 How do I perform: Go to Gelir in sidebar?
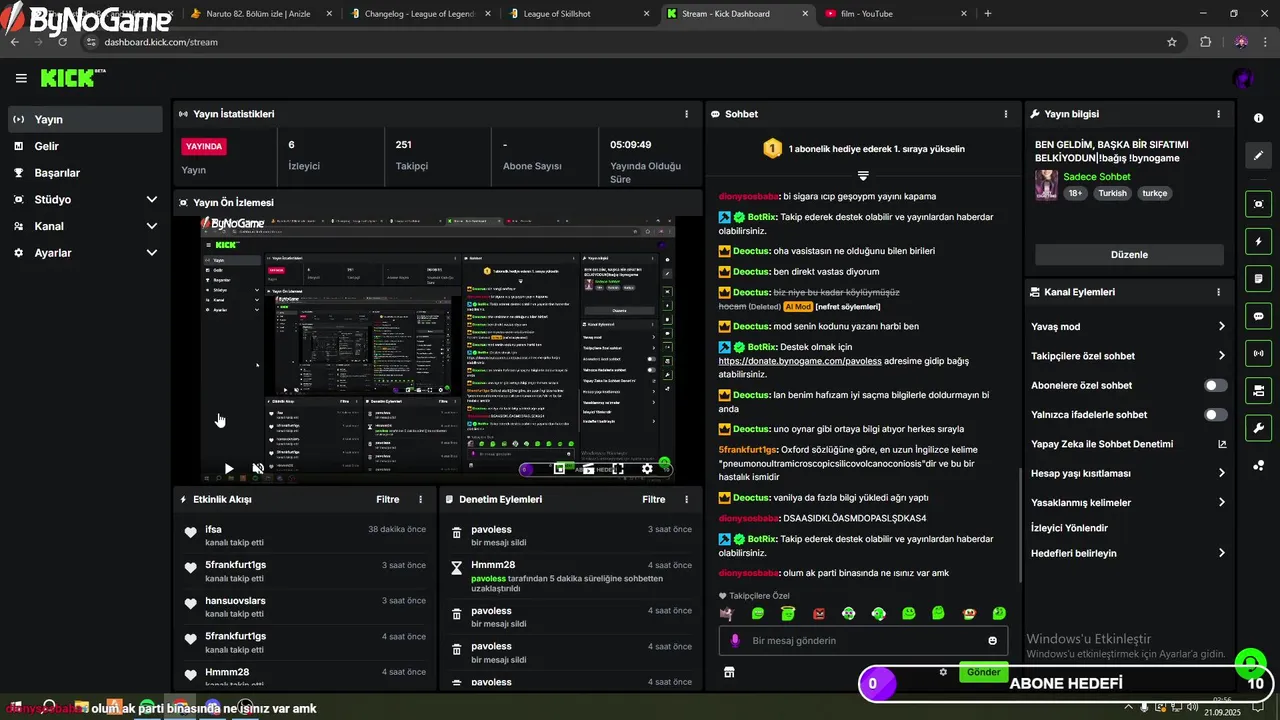tap(85, 146)
